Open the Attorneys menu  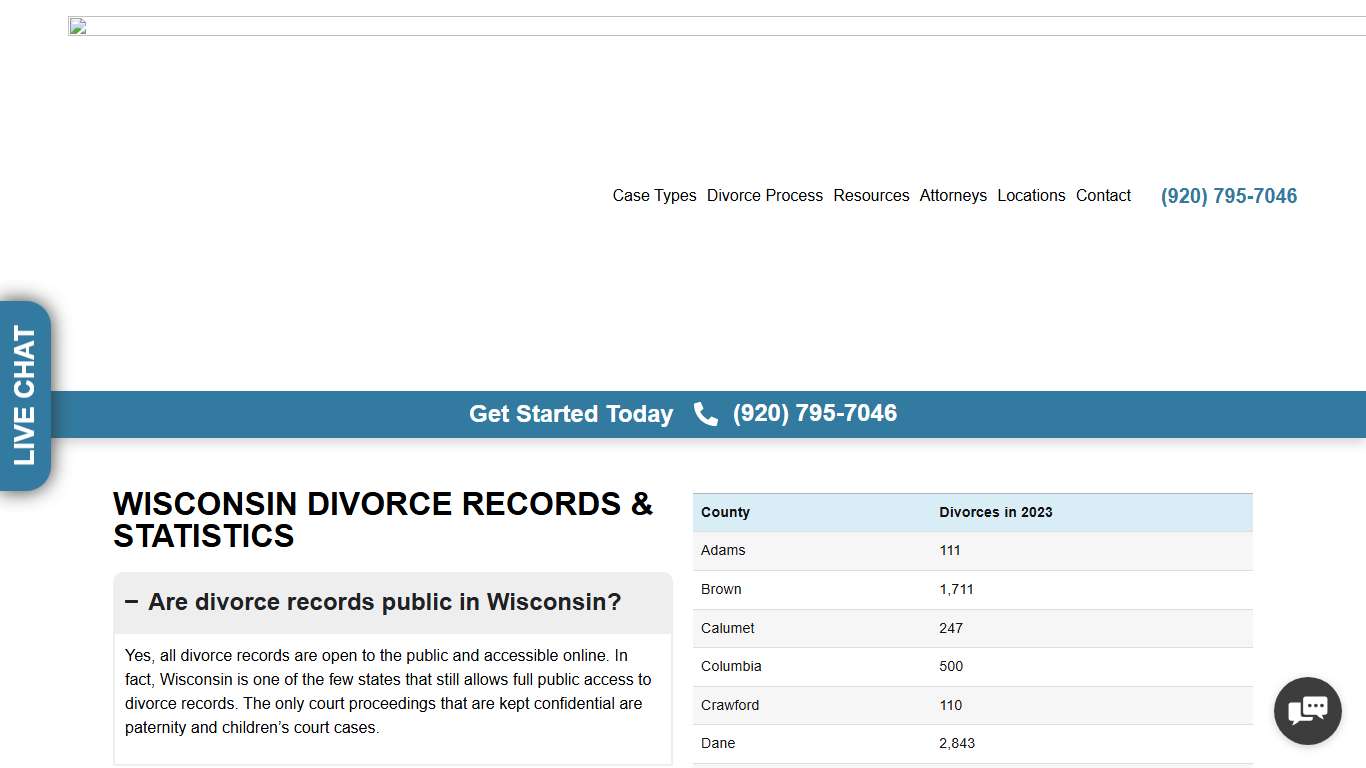(x=952, y=195)
